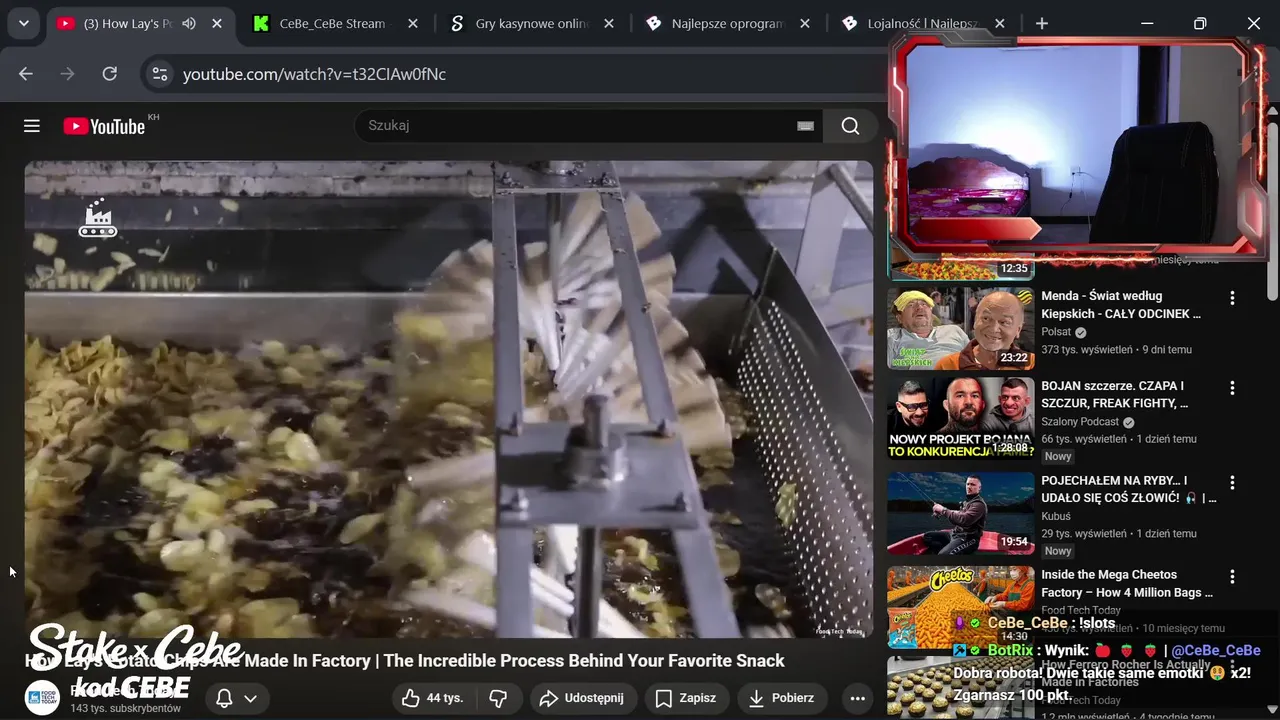Visit the Kubuś channel
Viewport: 1280px width, 720px height.
[x=1056, y=517]
